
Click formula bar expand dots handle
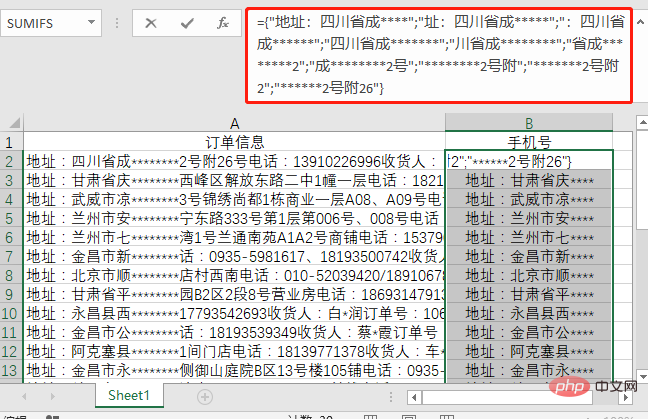(x=117, y=23)
